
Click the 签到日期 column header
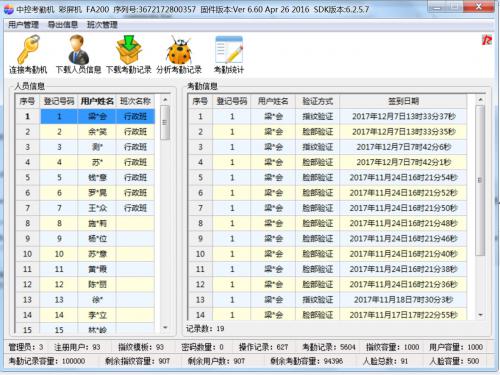point(403,101)
